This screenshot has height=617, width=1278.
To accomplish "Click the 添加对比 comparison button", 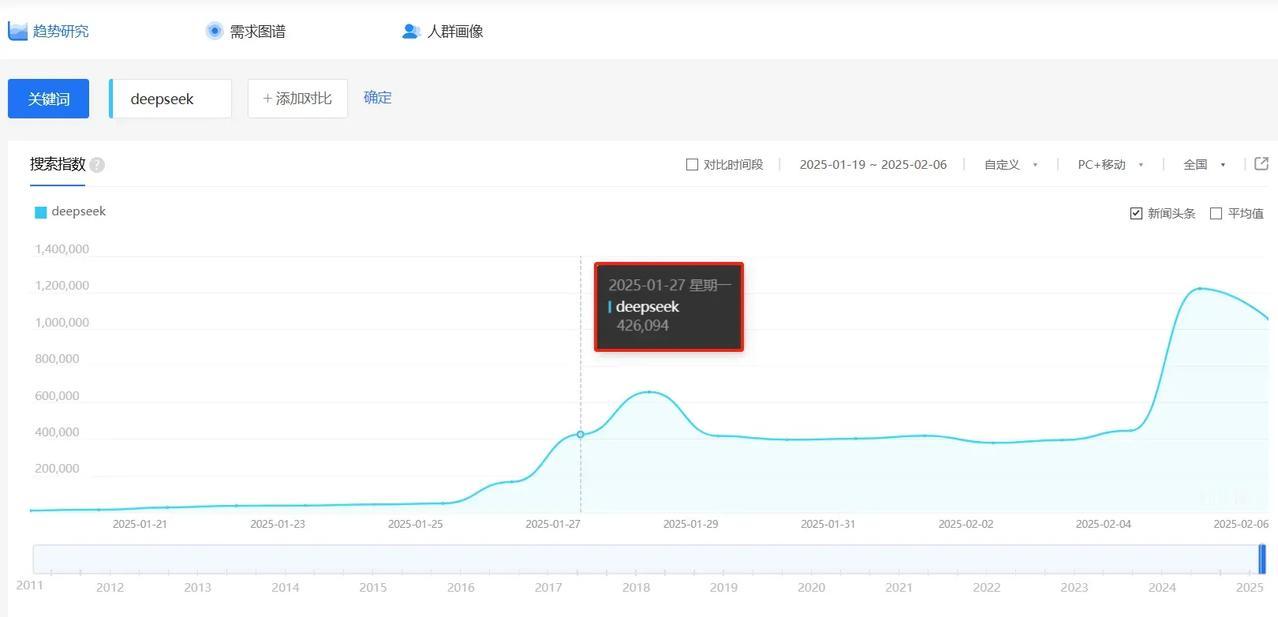I will (297, 97).
